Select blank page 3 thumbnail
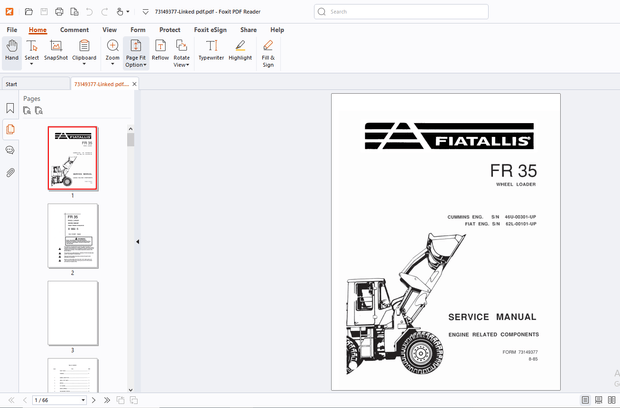The image size is (620, 408). point(73,313)
